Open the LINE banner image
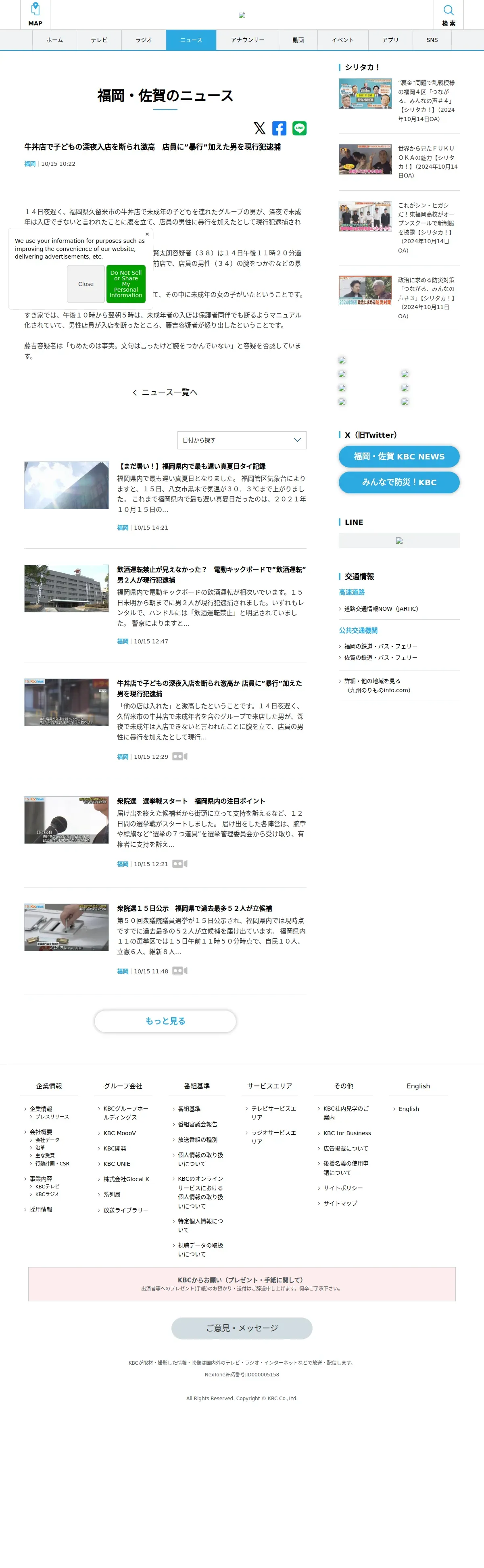This screenshot has width=484, height=1568. pos(399,541)
